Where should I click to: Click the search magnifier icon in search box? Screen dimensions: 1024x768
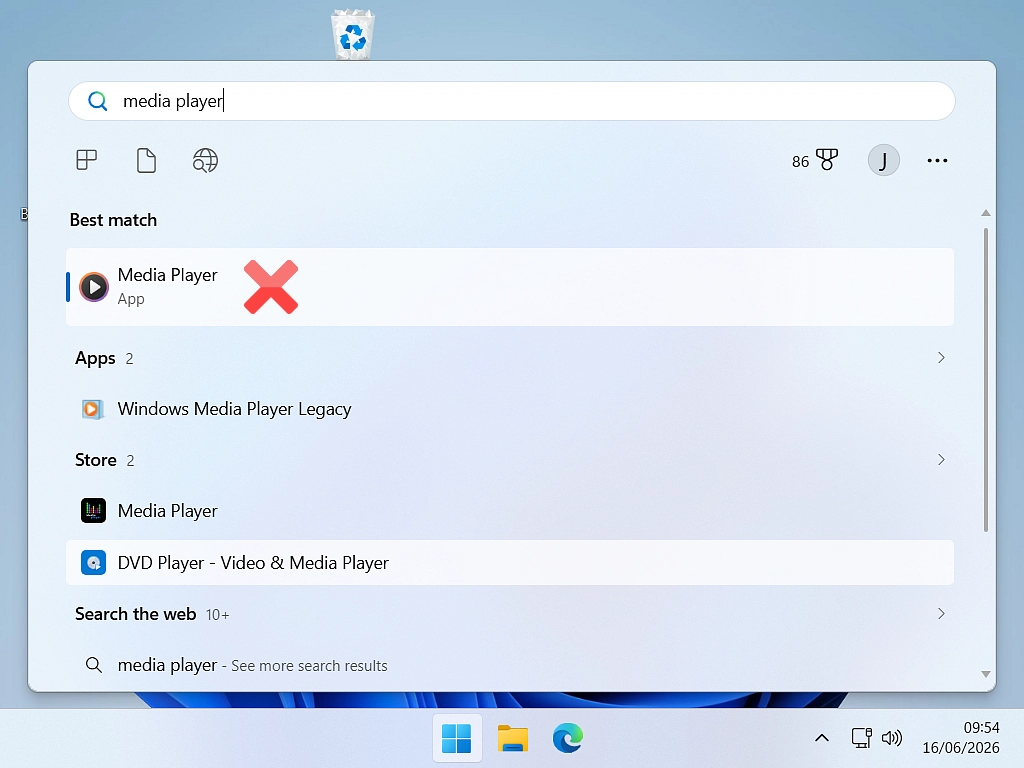pos(97,101)
